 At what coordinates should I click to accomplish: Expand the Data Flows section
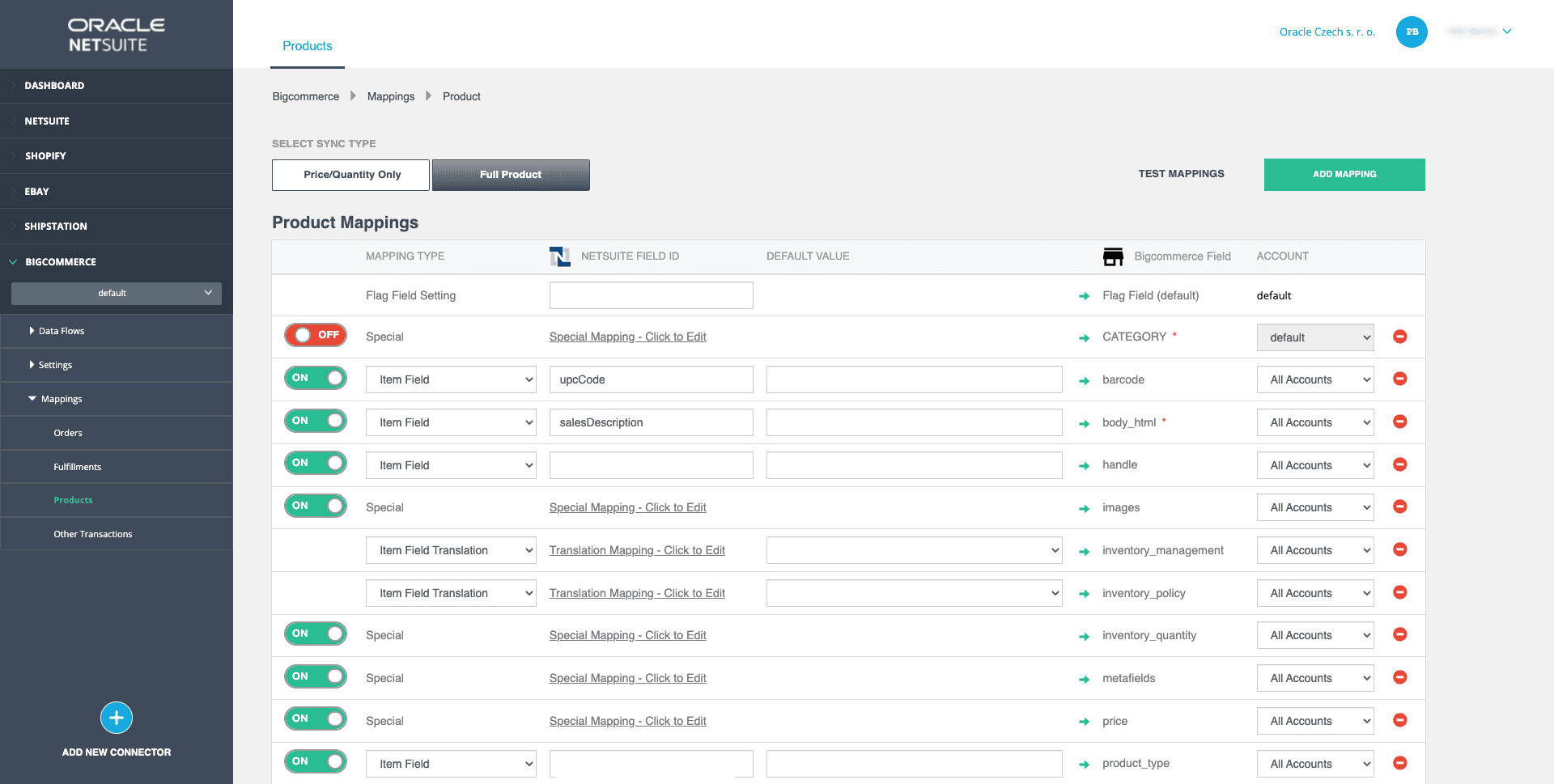click(x=117, y=331)
